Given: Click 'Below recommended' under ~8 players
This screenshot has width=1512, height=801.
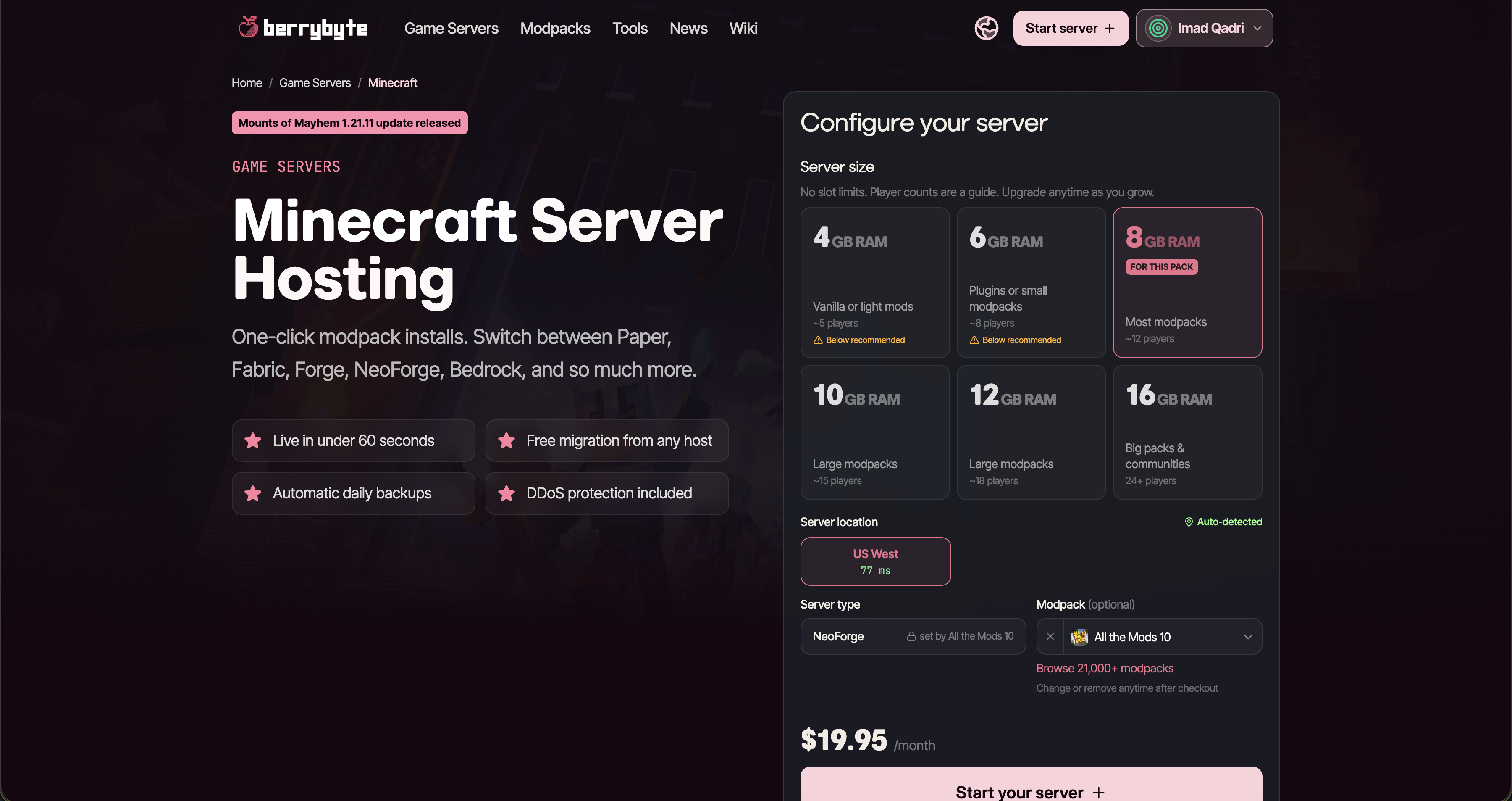Looking at the screenshot, I should (x=1021, y=340).
